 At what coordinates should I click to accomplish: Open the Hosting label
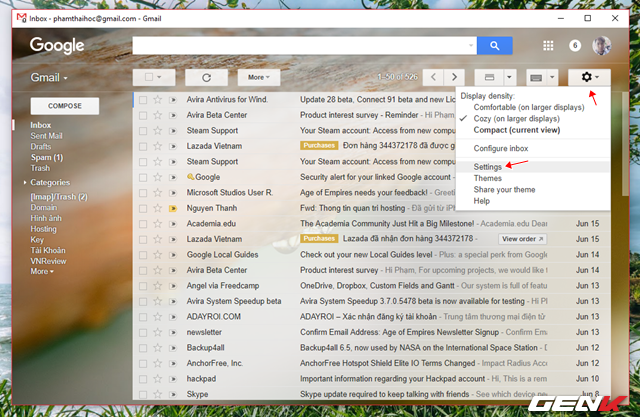(x=43, y=229)
